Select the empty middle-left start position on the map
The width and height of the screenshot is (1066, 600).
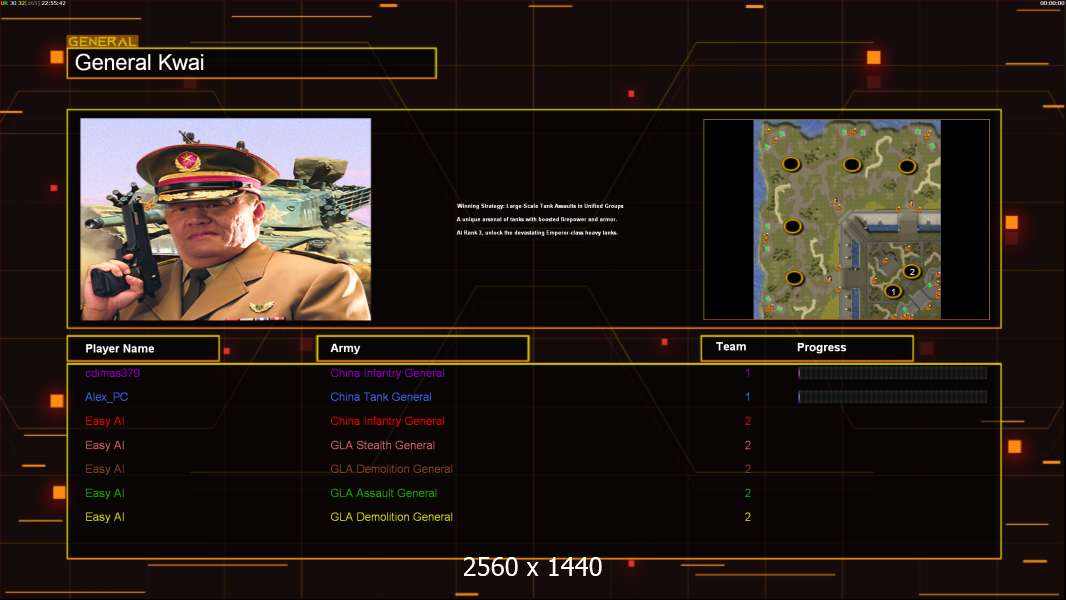point(793,226)
